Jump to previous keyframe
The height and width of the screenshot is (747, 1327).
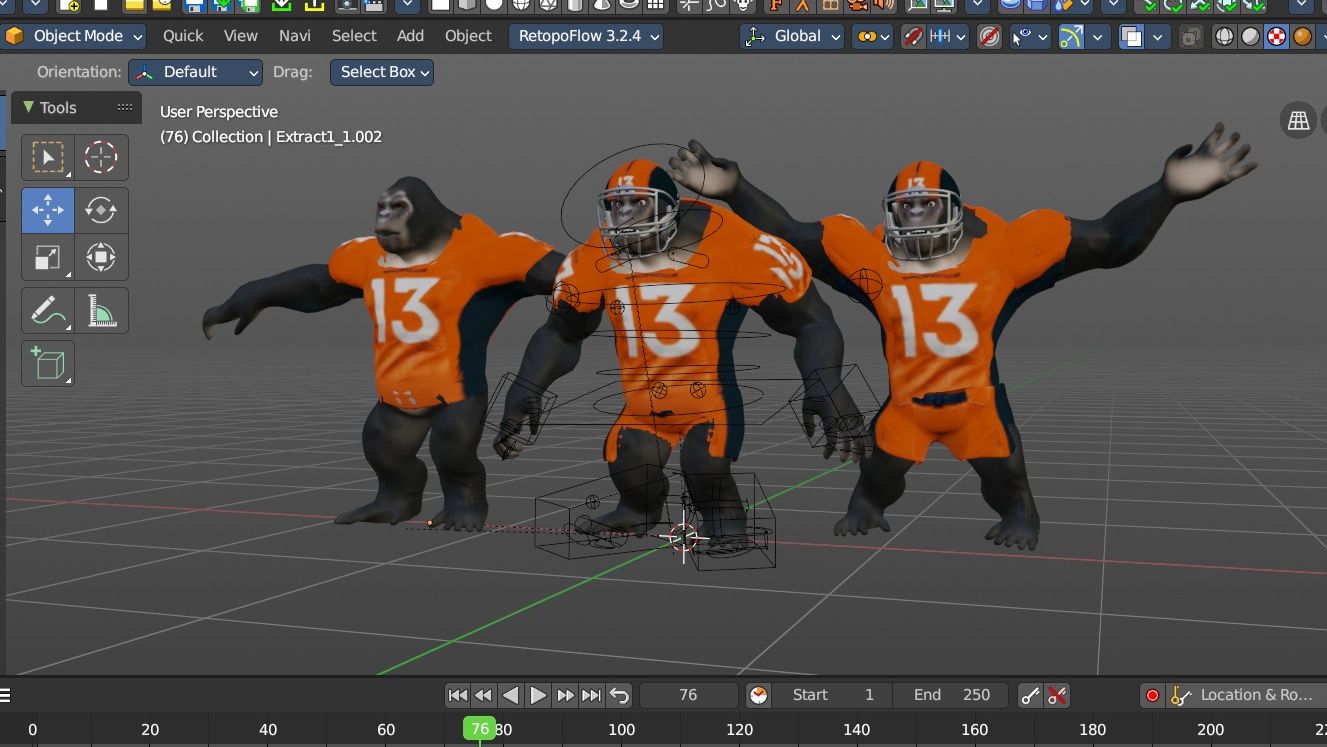pos(484,695)
